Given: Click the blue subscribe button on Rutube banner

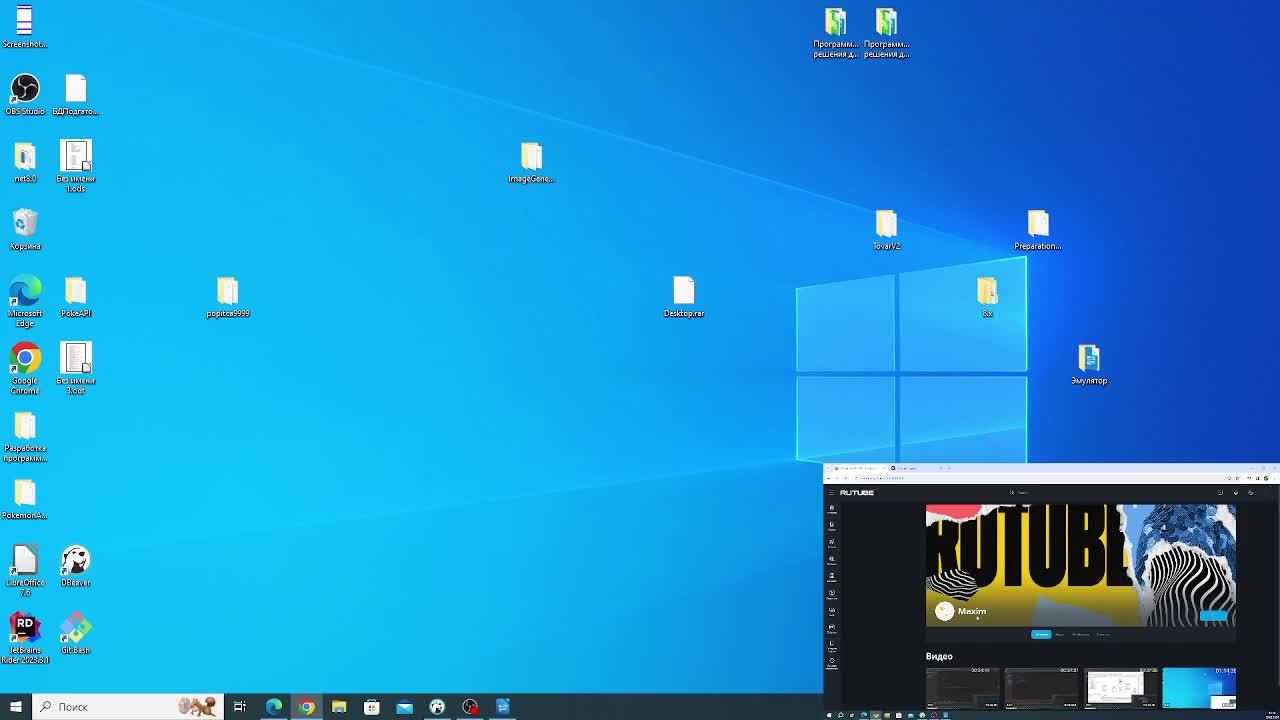Looking at the screenshot, I should [x=1213, y=616].
